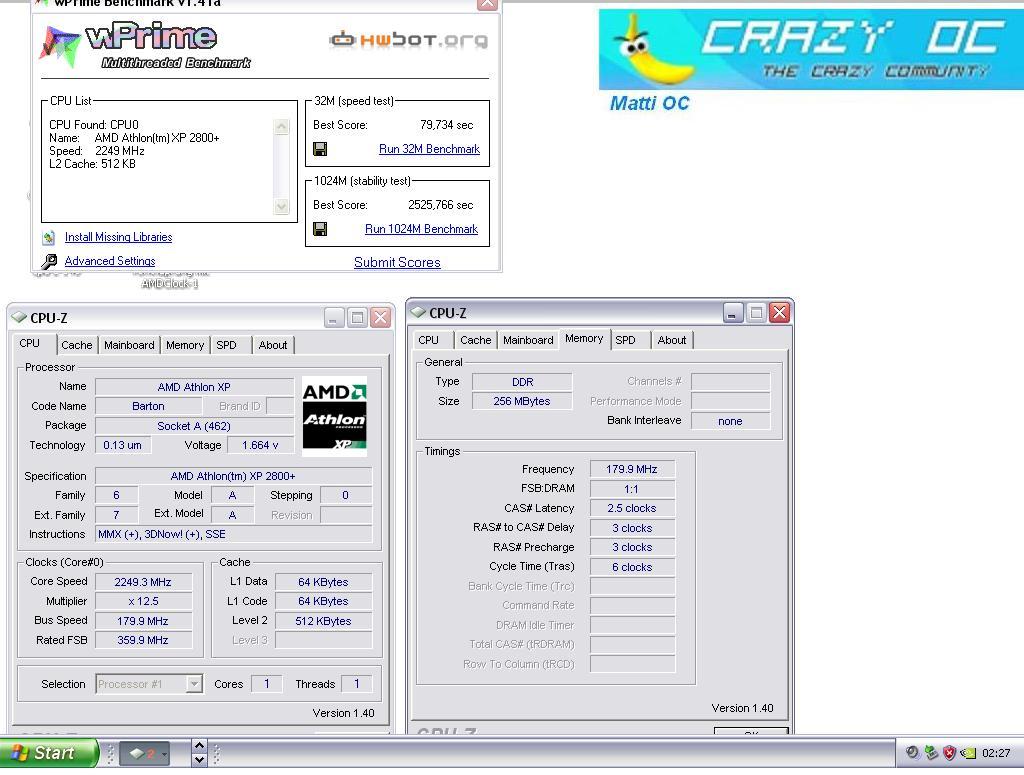Click the Code Name Barton field
Image resolution: width=1024 pixels, height=775 pixels.
pos(148,406)
